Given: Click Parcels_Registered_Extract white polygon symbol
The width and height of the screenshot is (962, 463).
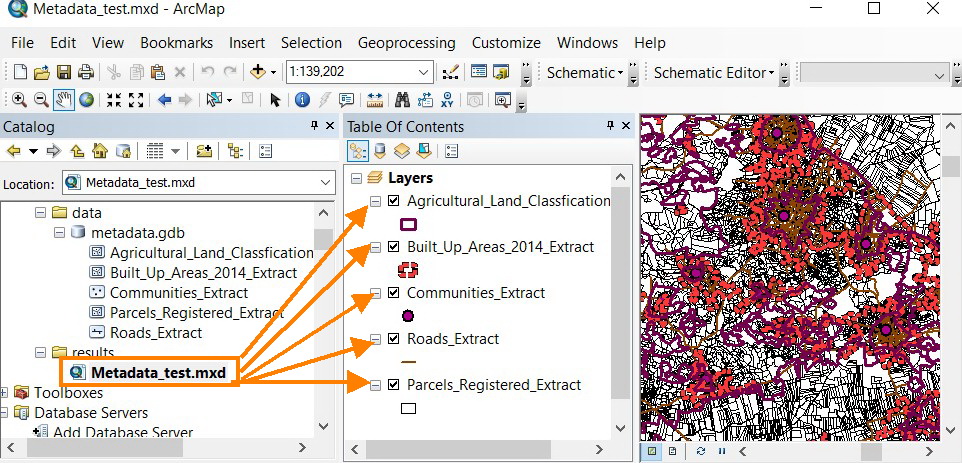Looking at the screenshot, I should [x=408, y=408].
